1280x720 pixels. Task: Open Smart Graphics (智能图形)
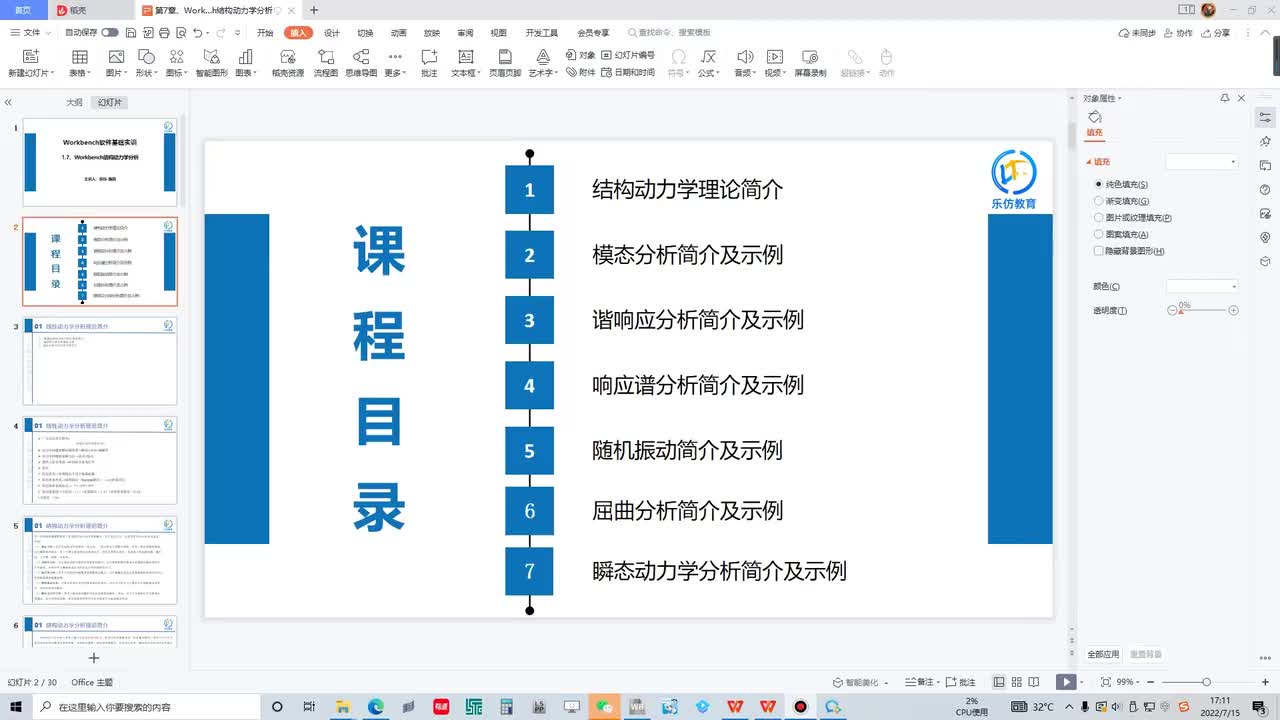pyautogui.click(x=211, y=57)
